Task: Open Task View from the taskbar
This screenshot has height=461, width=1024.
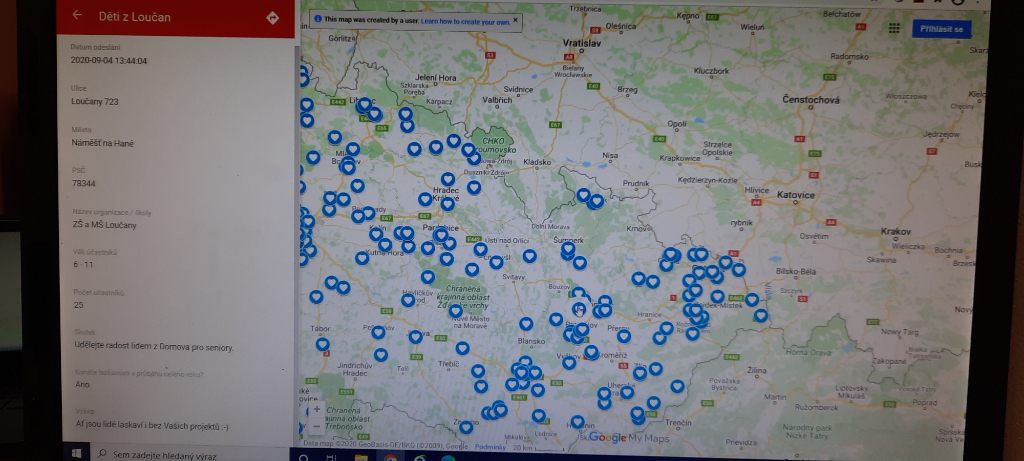Action: pyautogui.click(x=331, y=458)
